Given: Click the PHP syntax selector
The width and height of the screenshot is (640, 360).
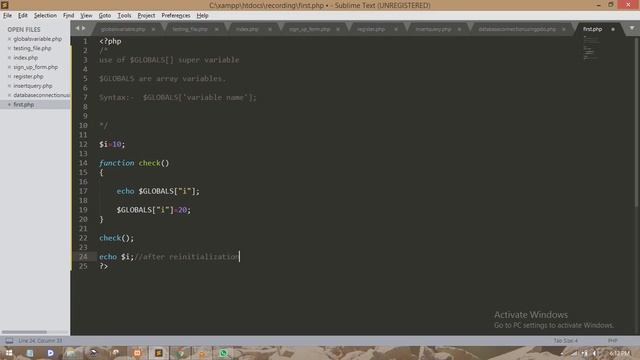Looking at the screenshot, I should pyautogui.click(x=612, y=340).
